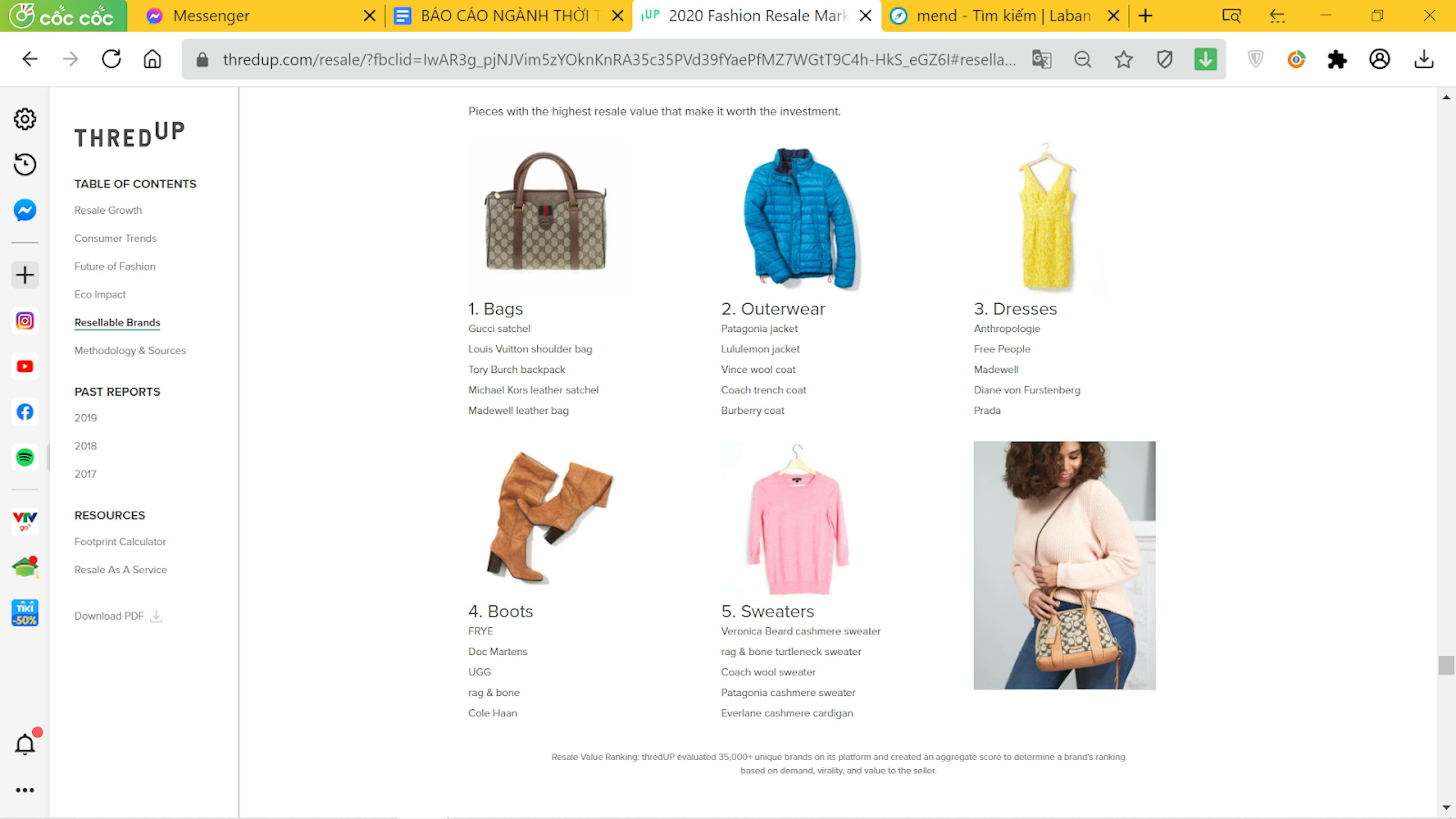This screenshot has width=1456, height=819.
Task: Click the address bar URL field
Action: 619,60
